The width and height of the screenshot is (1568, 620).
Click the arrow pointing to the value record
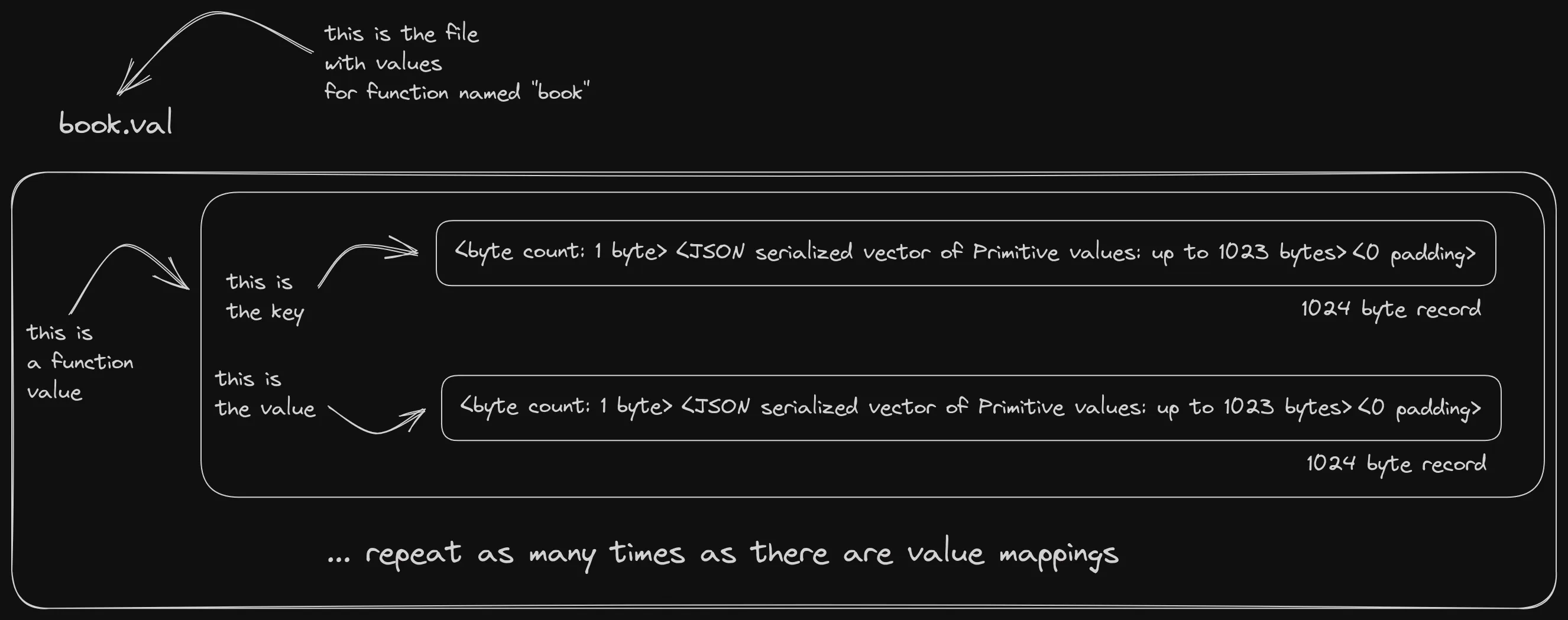(x=377, y=425)
